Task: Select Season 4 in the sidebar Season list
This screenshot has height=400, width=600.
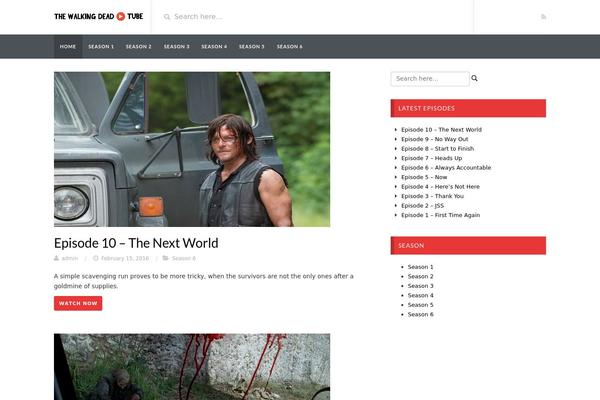Action: pyautogui.click(x=421, y=296)
